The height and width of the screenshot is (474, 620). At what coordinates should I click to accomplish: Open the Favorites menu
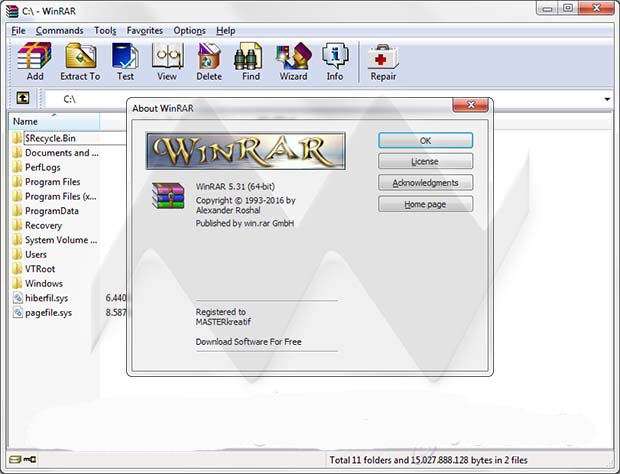(x=144, y=30)
